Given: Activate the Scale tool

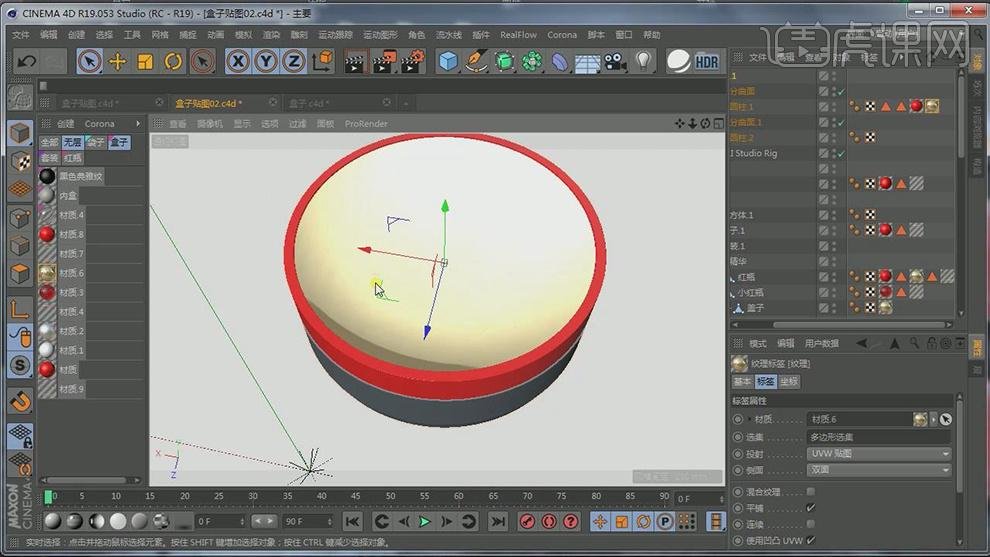Looking at the screenshot, I should click(145, 61).
